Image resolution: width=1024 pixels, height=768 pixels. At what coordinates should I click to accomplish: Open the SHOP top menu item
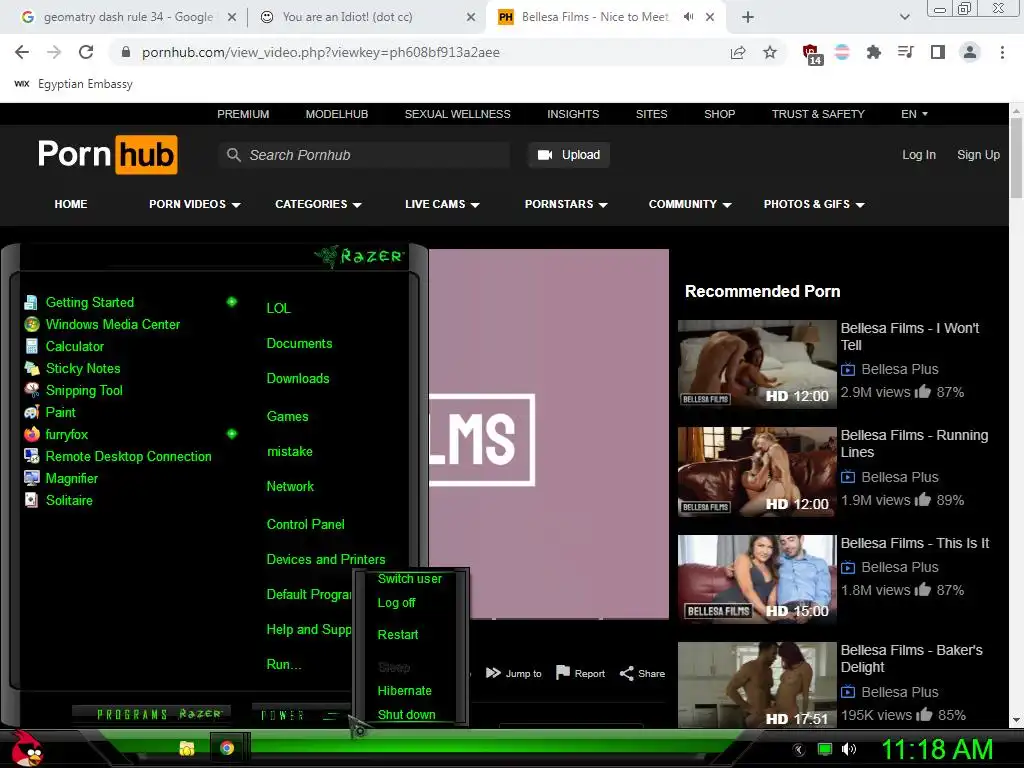719,114
